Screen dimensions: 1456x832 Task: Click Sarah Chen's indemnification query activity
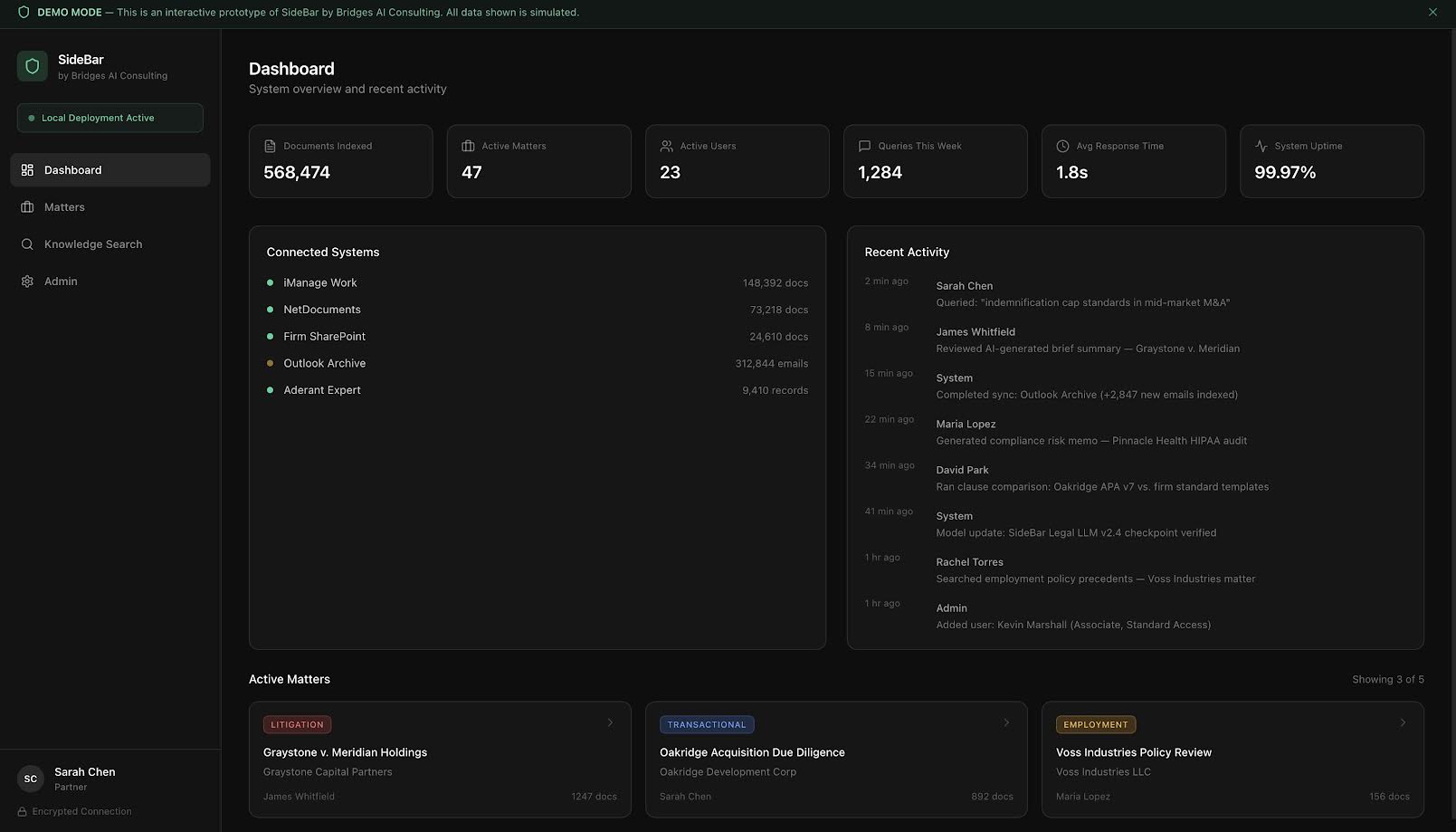tap(1135, 294)
